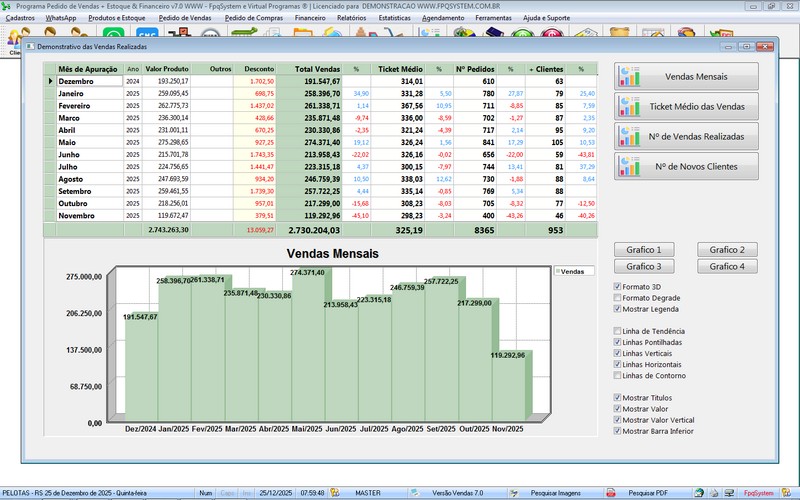Click the Ticket Médio das Vendas chart icon
Screen dimensions: 800x500
(x=630, y=106)
